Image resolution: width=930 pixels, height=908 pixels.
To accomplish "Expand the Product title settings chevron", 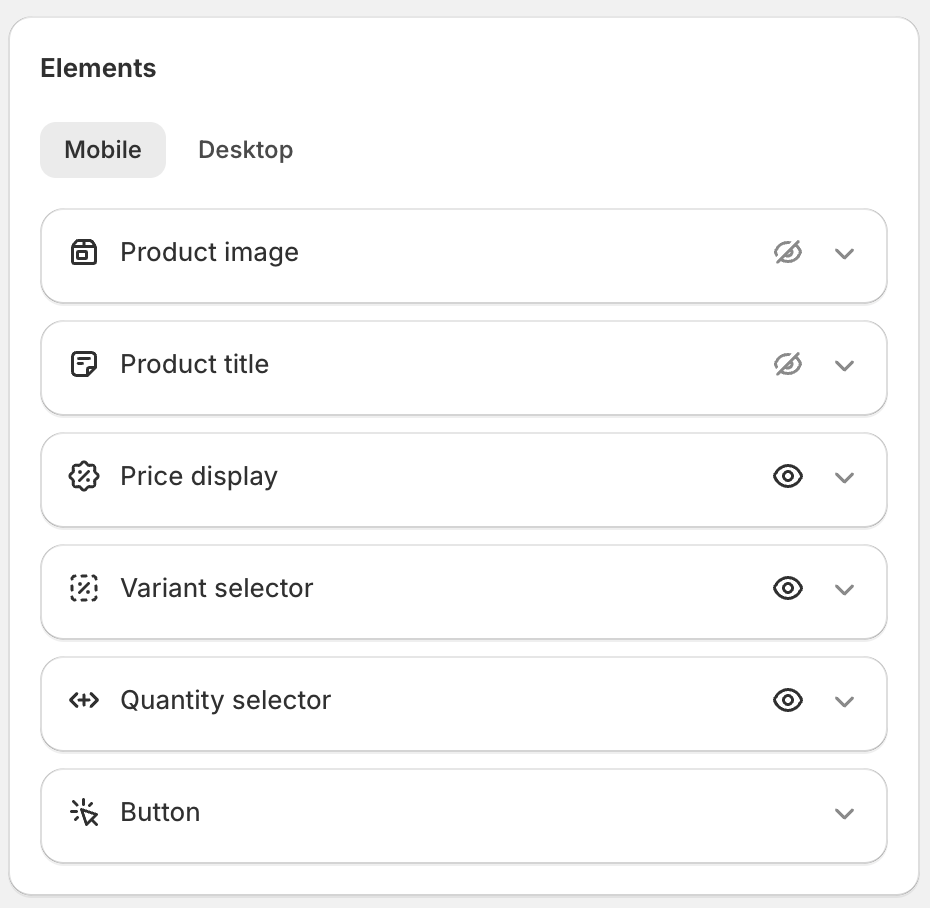I will [844, 366].
